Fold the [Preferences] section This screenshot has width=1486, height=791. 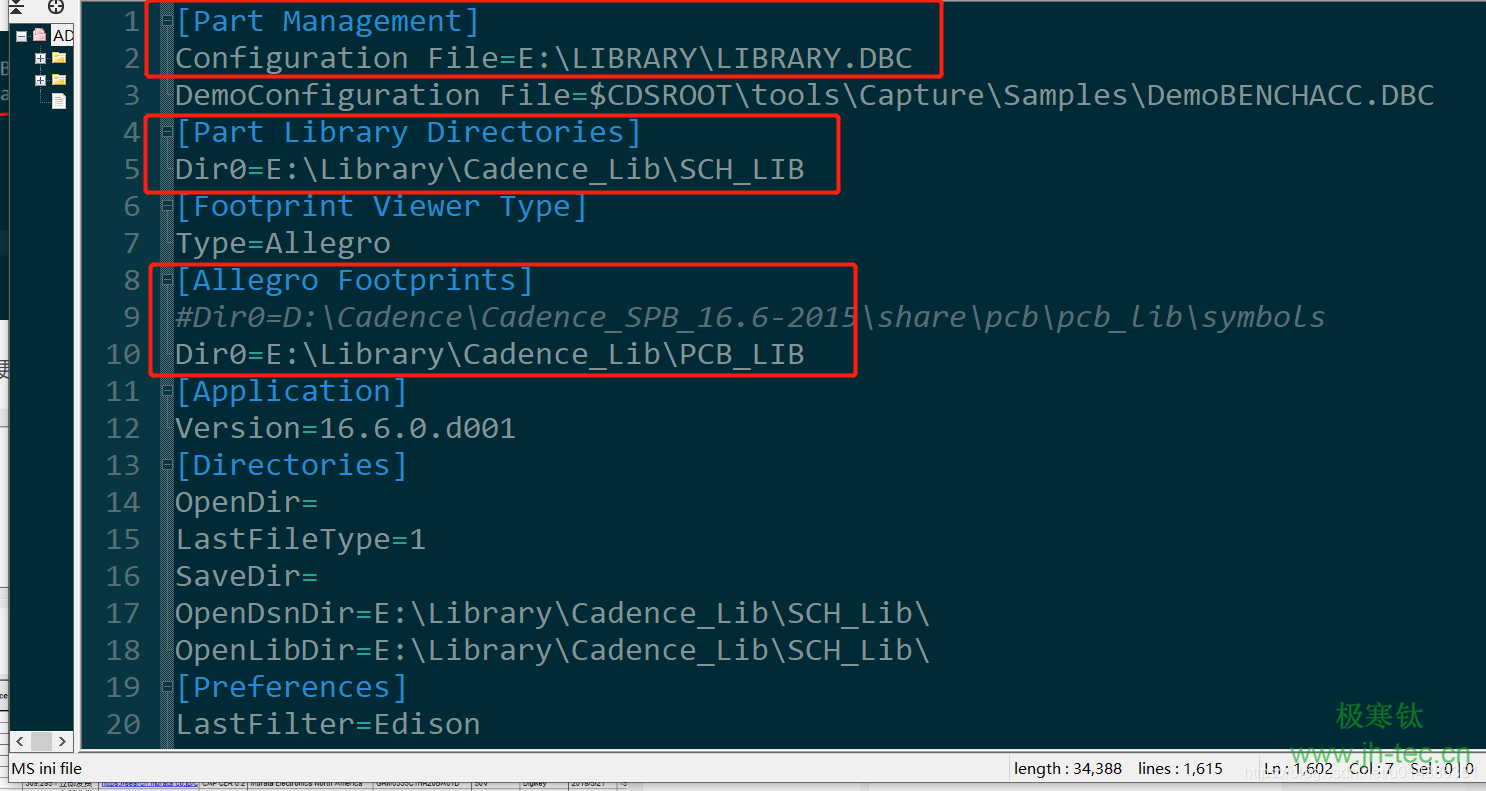click(x=167, y=687)
